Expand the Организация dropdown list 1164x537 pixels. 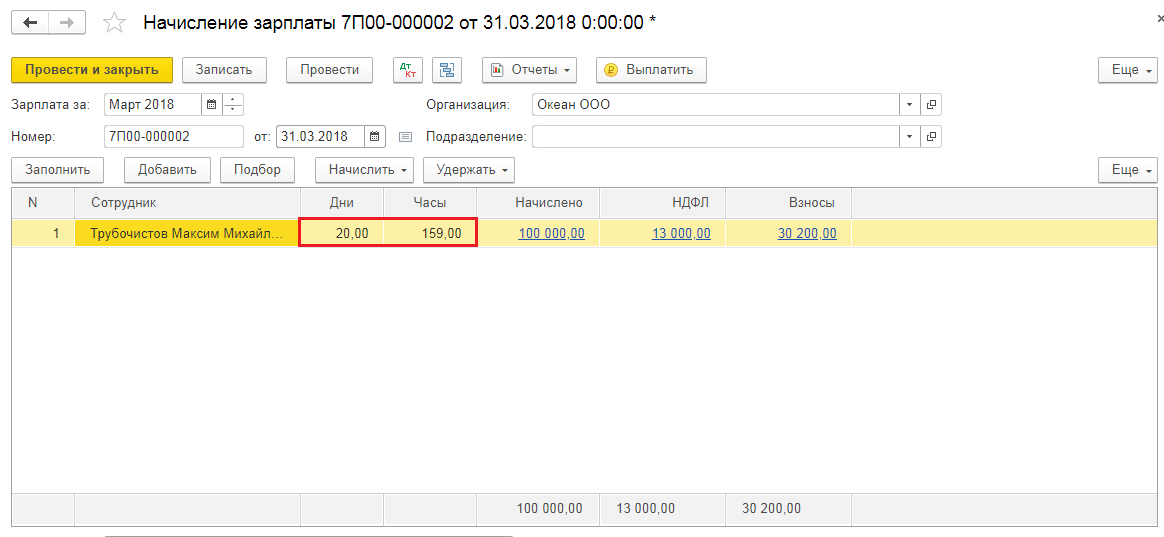tap(909, 104)
